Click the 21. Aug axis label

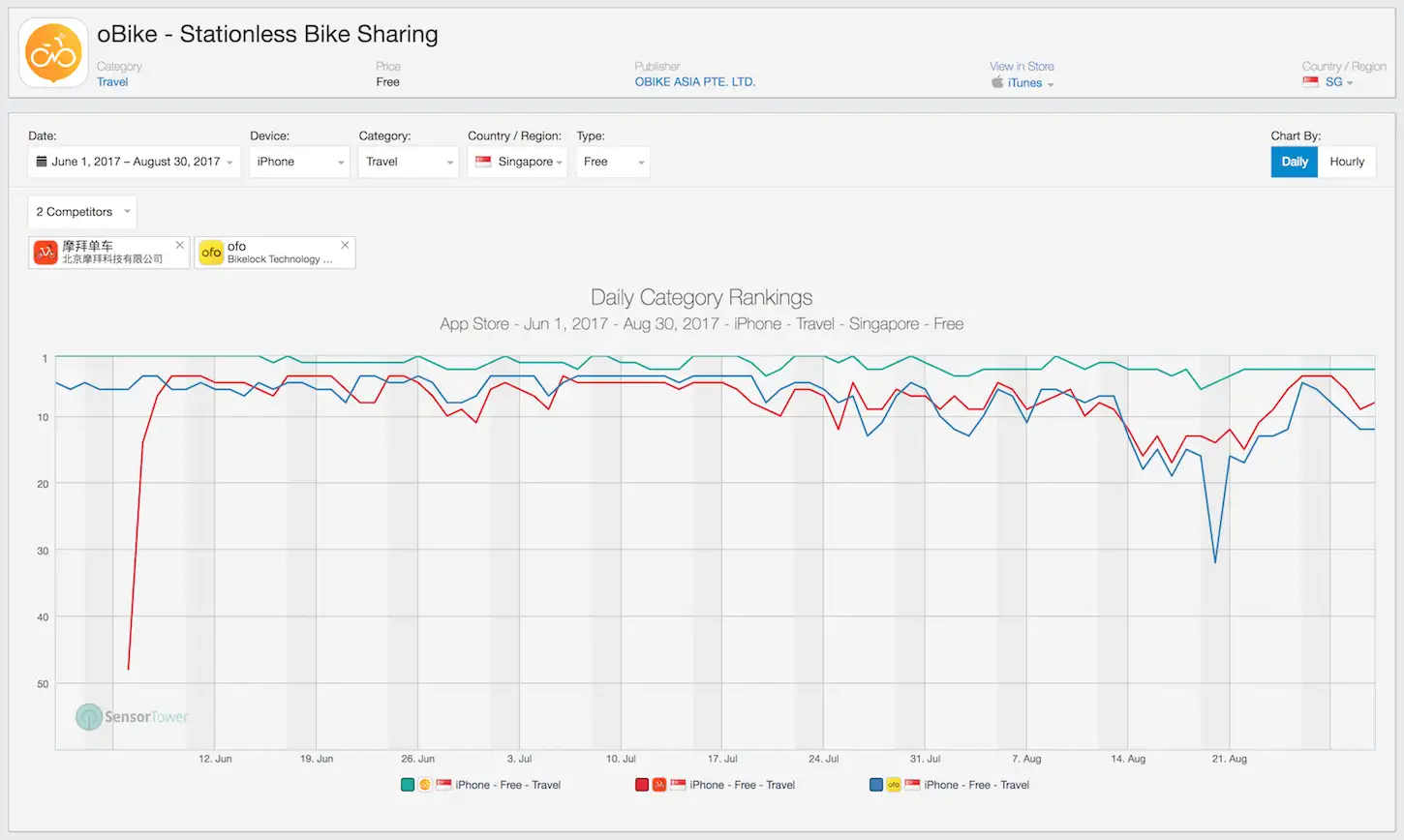click(x=1230, y=759)
